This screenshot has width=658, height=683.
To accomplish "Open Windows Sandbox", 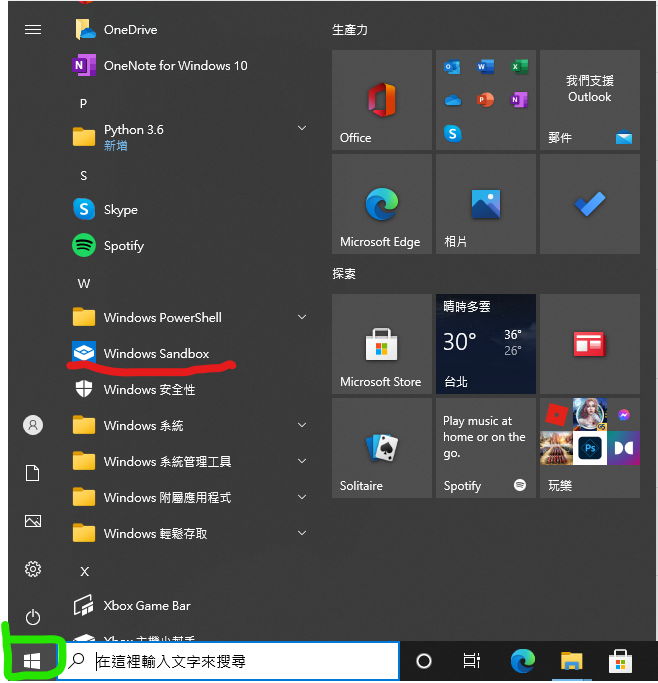I will 187,353.
